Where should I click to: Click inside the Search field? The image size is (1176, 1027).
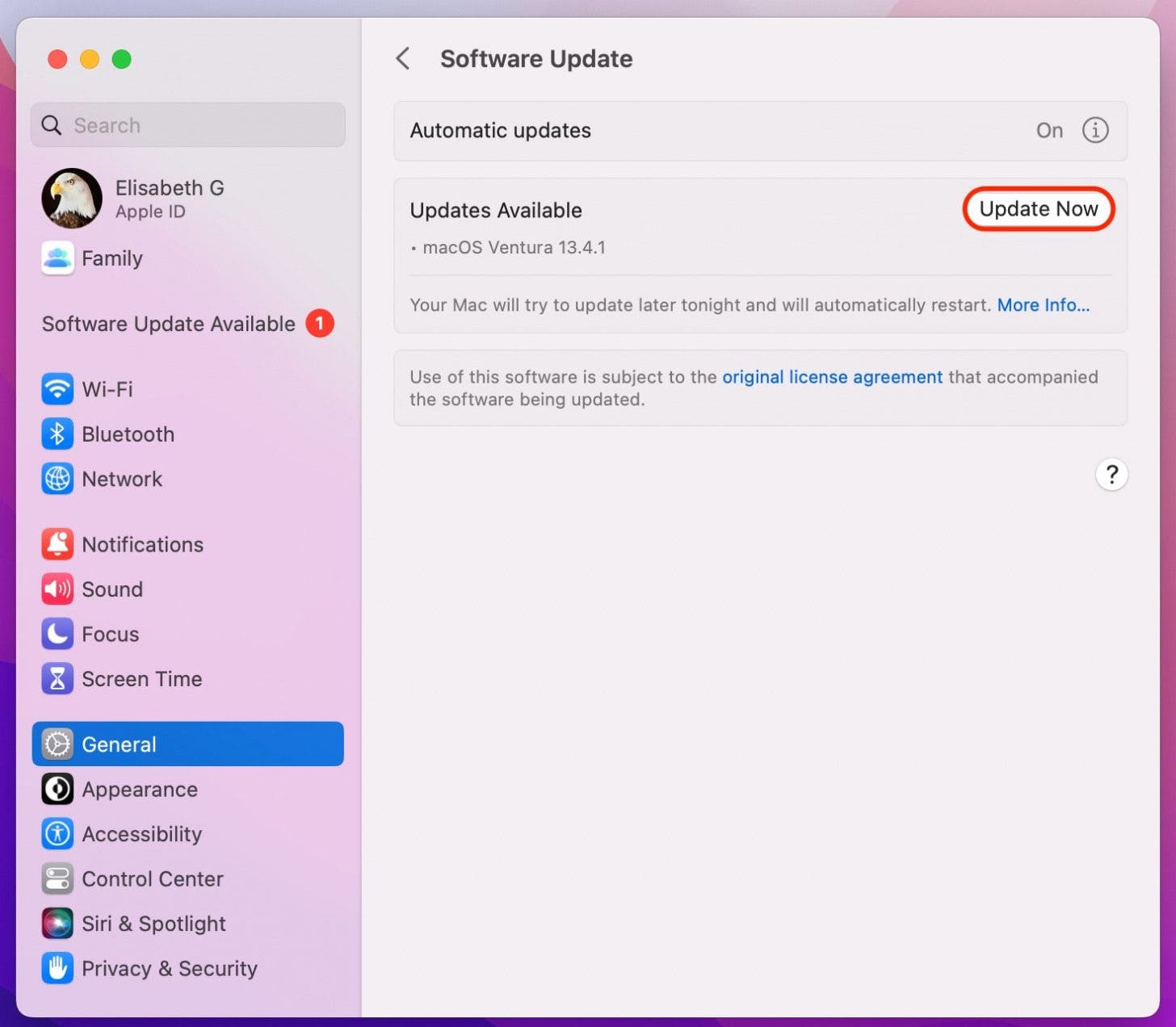(187, 125)
